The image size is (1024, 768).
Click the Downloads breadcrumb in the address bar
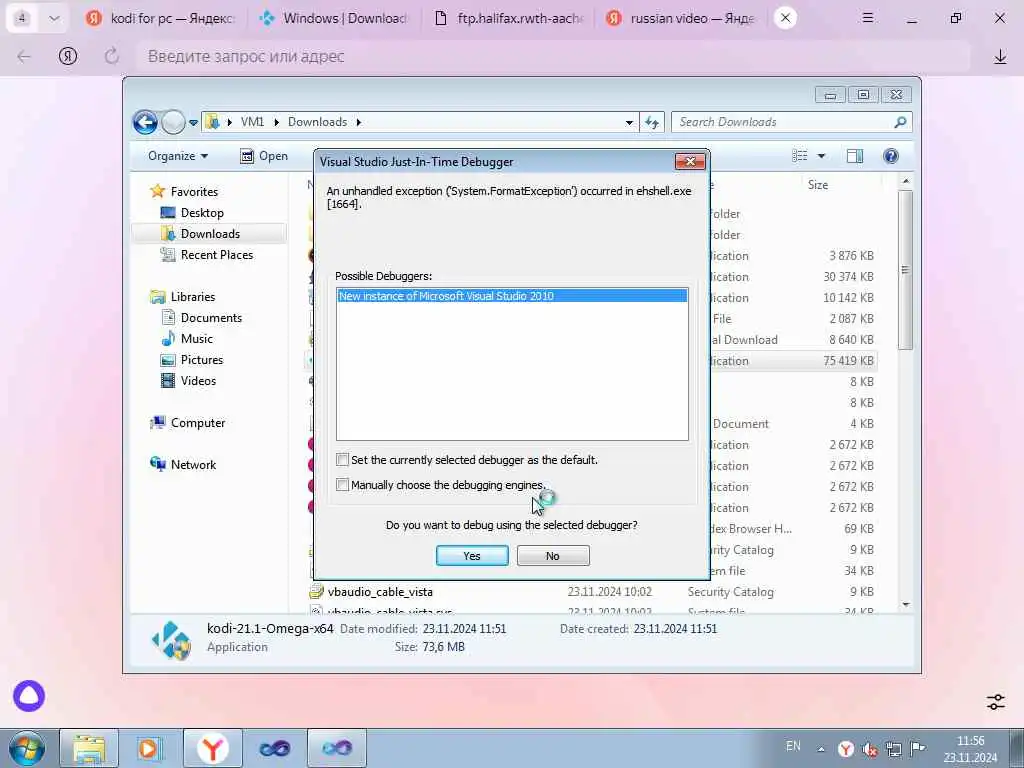[x=317, y=122]
